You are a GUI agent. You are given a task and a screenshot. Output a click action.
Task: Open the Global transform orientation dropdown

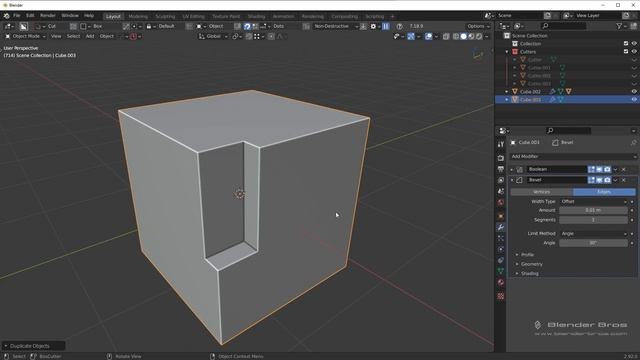coord(213,36)
